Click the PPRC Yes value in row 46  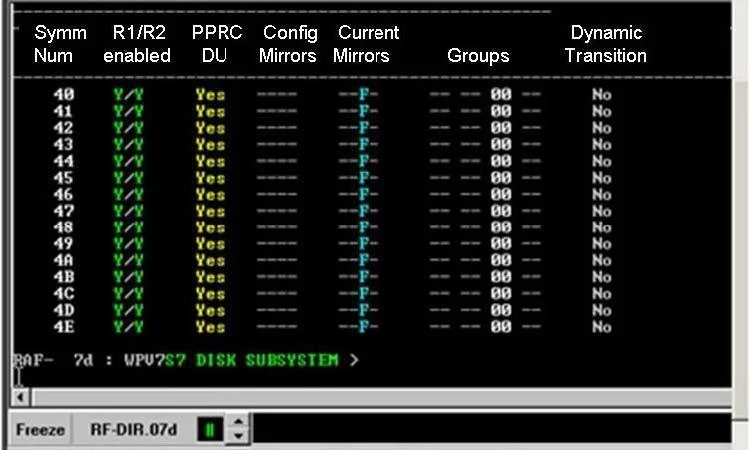(x=210, y=195)
